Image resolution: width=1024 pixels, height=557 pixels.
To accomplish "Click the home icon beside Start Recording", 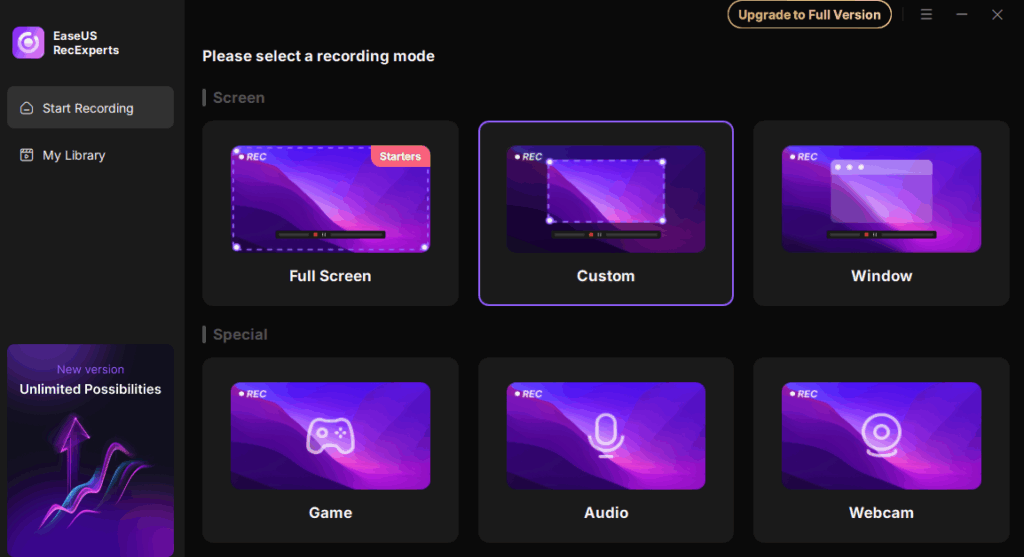I will 27,108.
